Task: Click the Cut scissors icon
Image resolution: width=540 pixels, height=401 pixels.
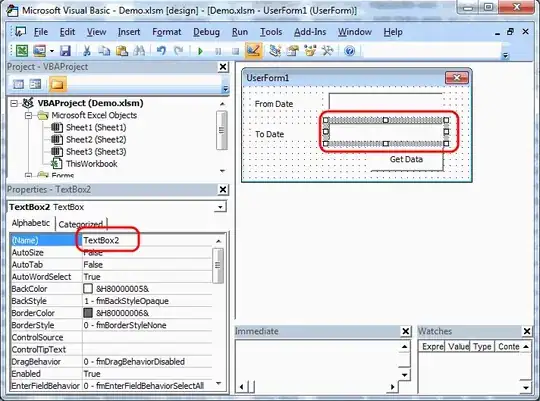Action: pyautogui.click(x=87, y=51)
